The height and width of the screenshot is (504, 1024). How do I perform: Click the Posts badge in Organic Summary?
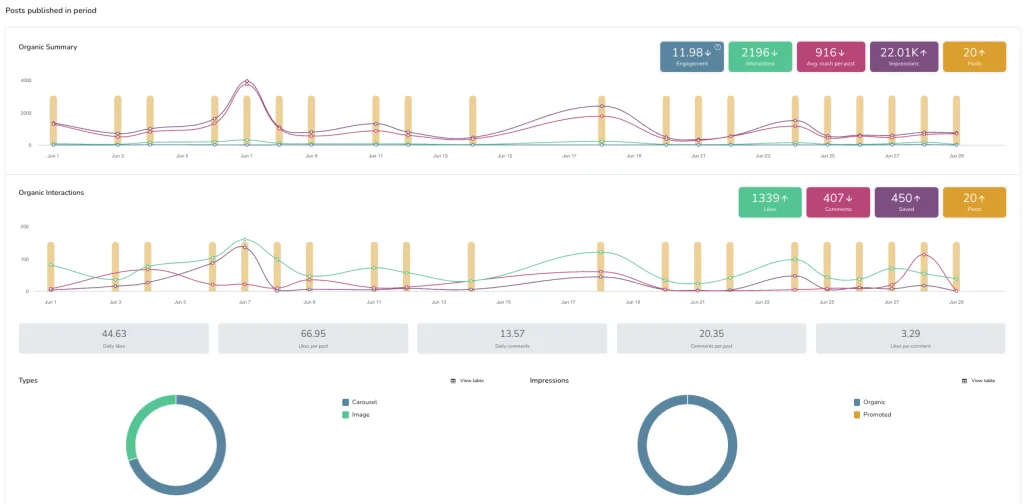click(x=974, y=56)
